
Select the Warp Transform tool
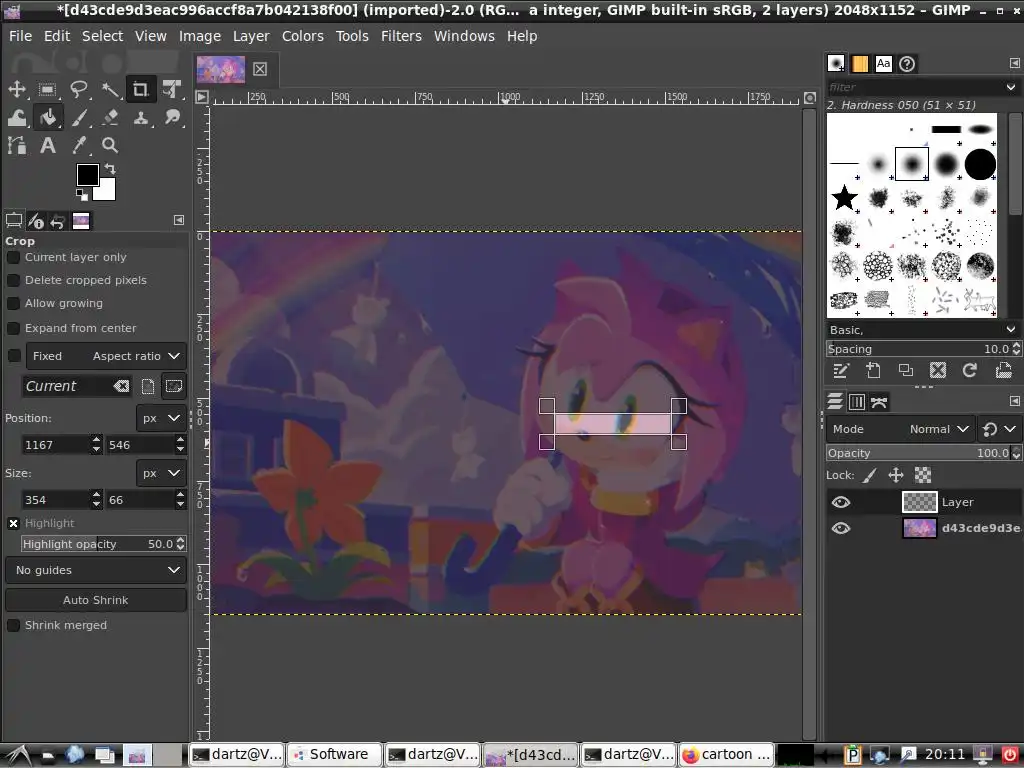point(17,118)
